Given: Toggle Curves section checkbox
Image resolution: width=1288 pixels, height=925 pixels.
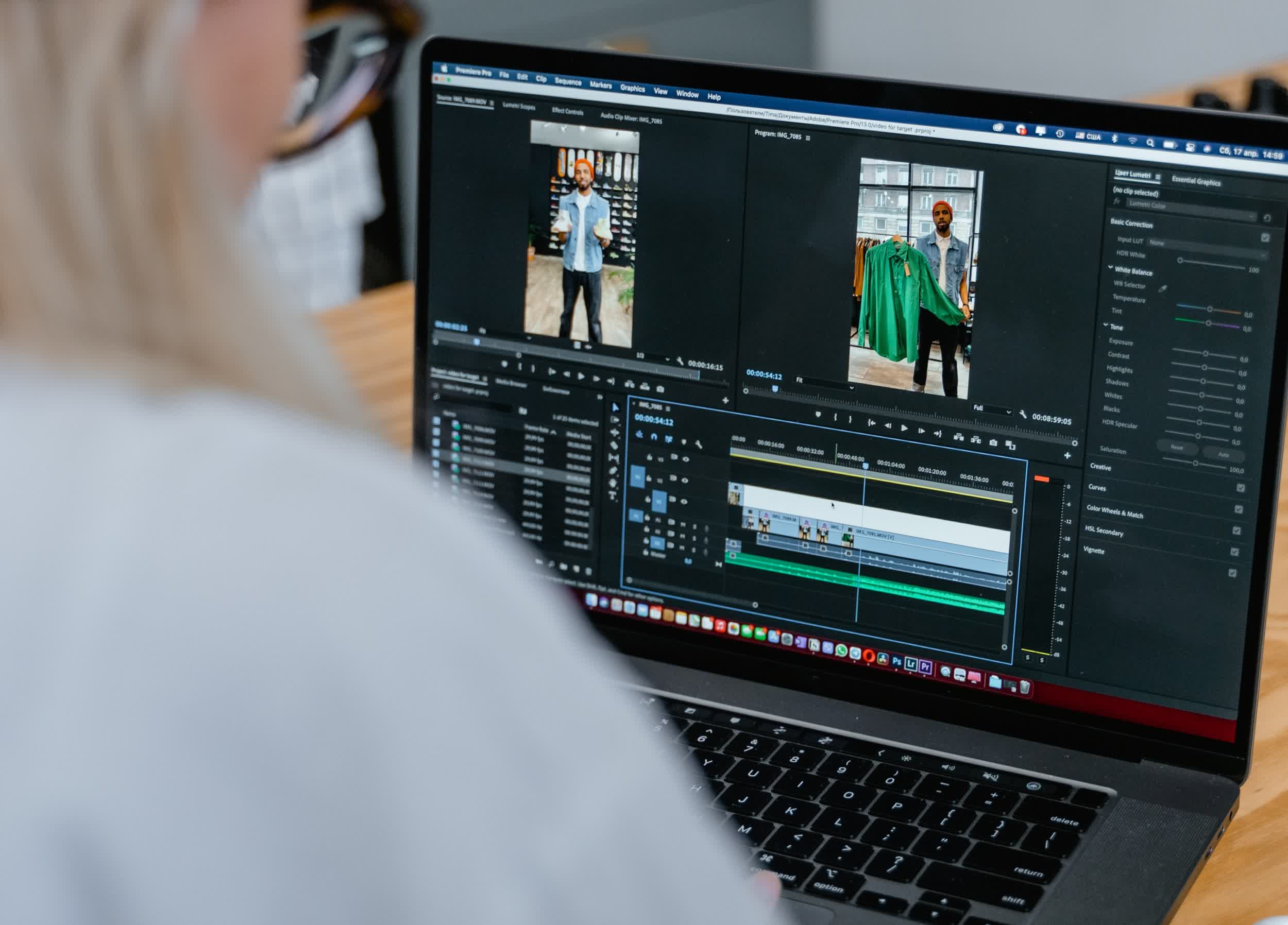Looking at the screenshot, I should click(x=1239, y=509).
